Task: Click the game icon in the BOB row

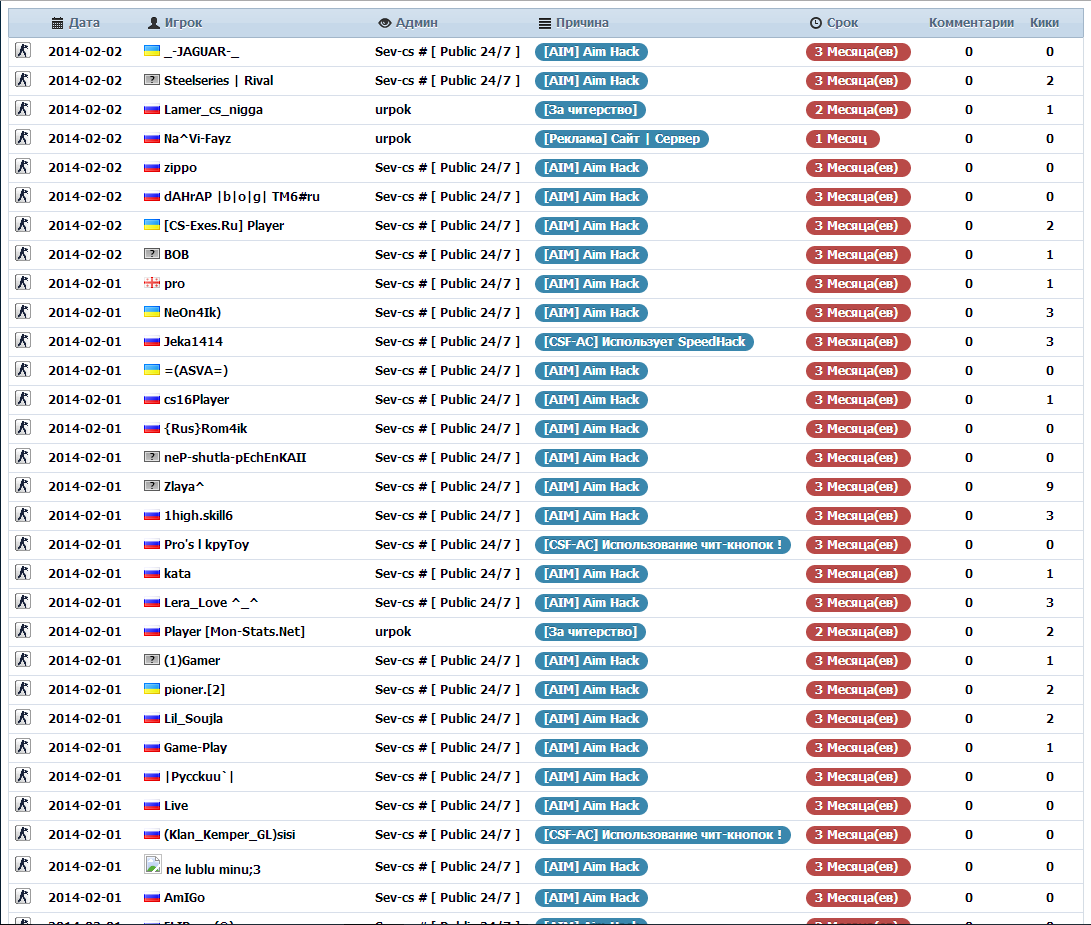Action: point(23,253)
